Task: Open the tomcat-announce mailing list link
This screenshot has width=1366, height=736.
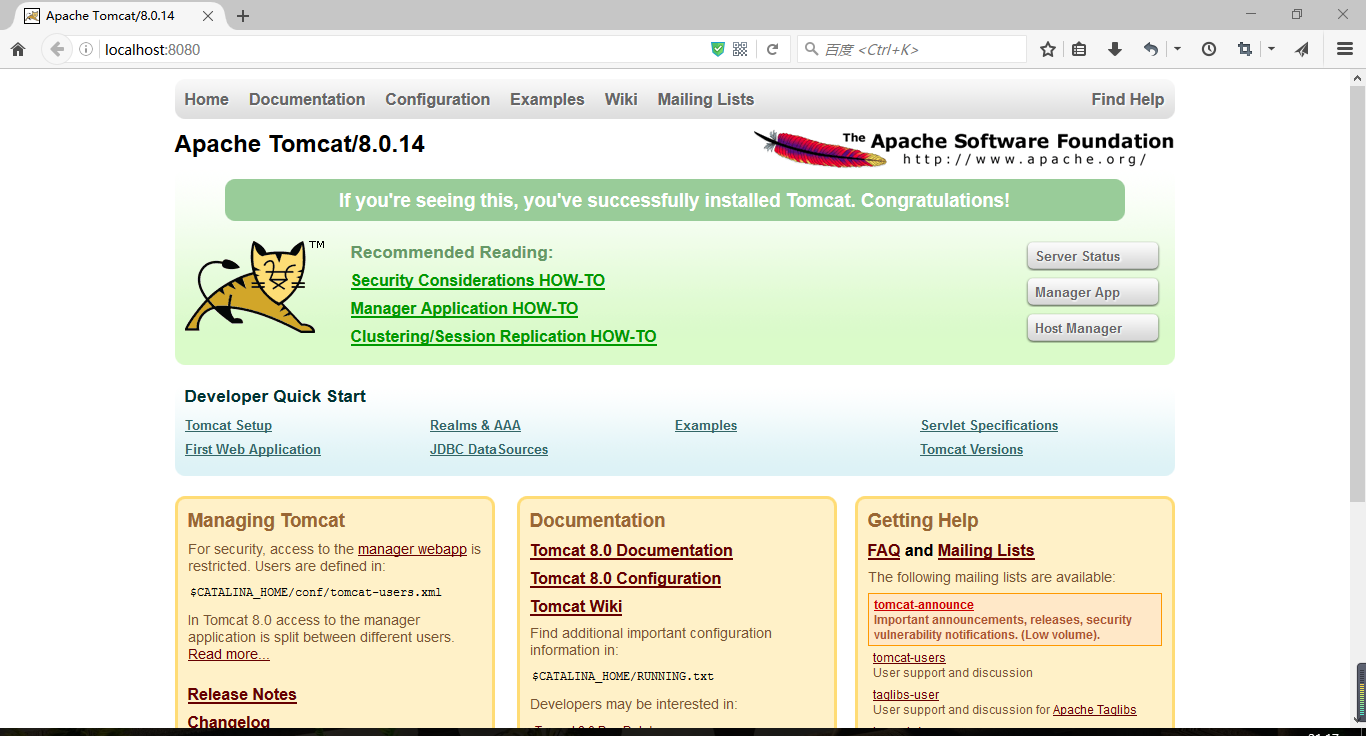Action: tap(924, 605)
